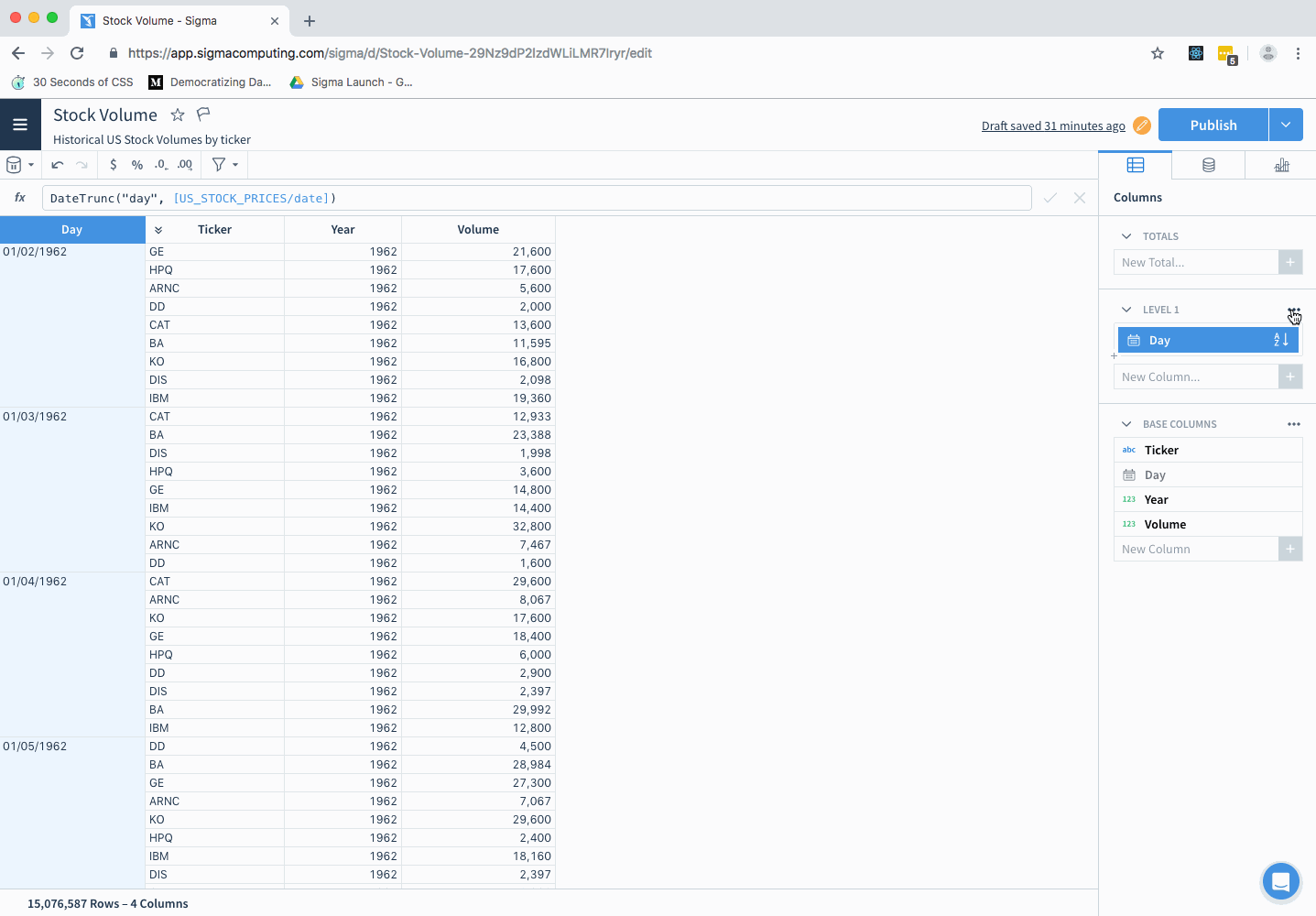
Task: Switch to the chart visualization tab
Action: pos(1281,165)
